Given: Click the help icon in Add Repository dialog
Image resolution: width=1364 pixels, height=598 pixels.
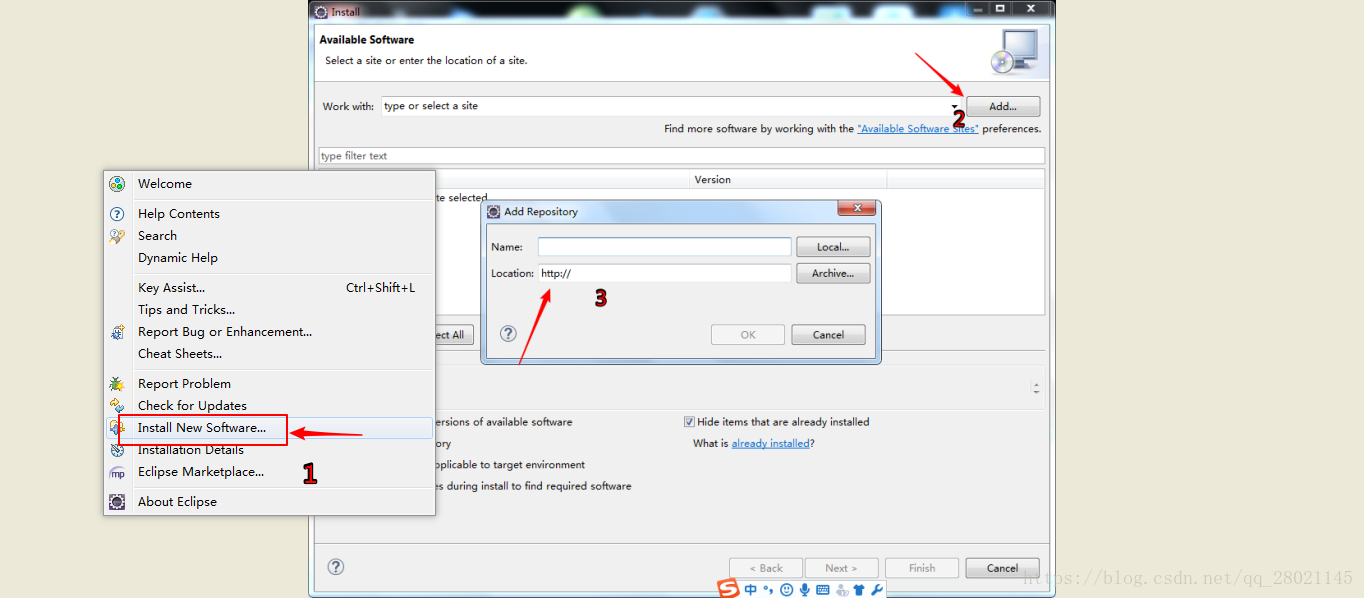Looking at the screenshot, I should pos(508,334).
